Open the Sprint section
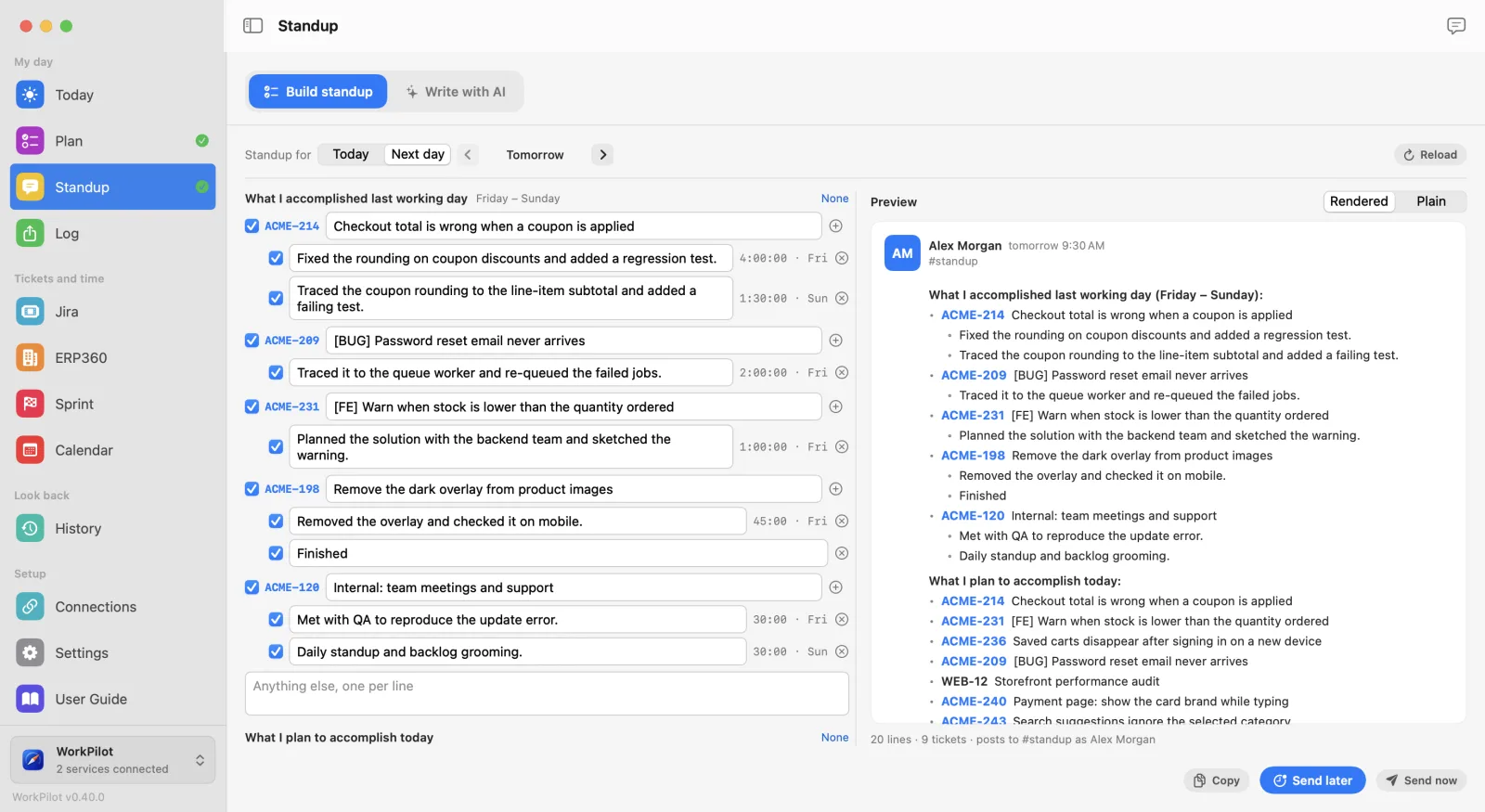Viewport: 1485px width, 812px height. (112, 404)
